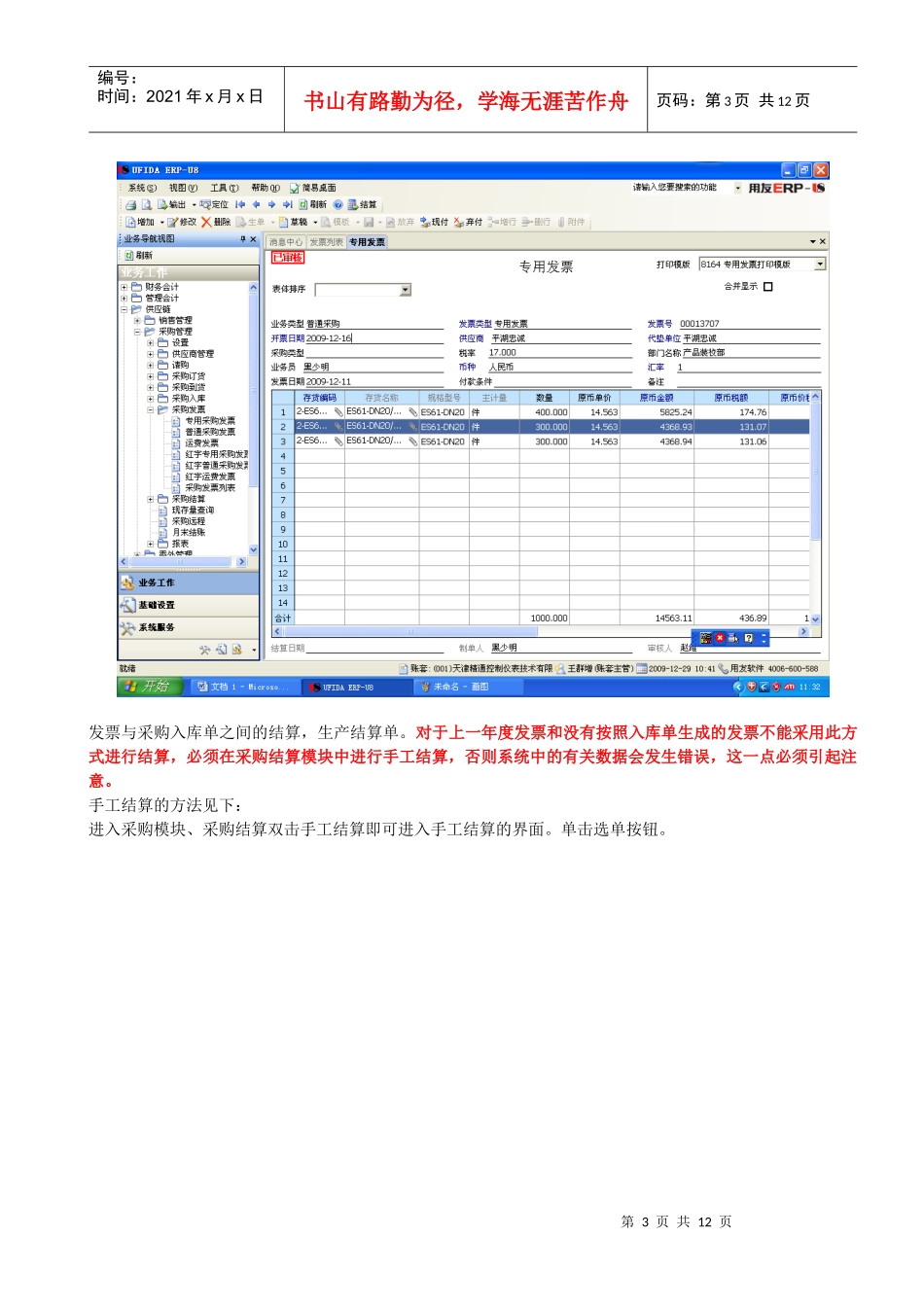Go to last record arrow
The image size is (924, 1307).
pos(287,205)
